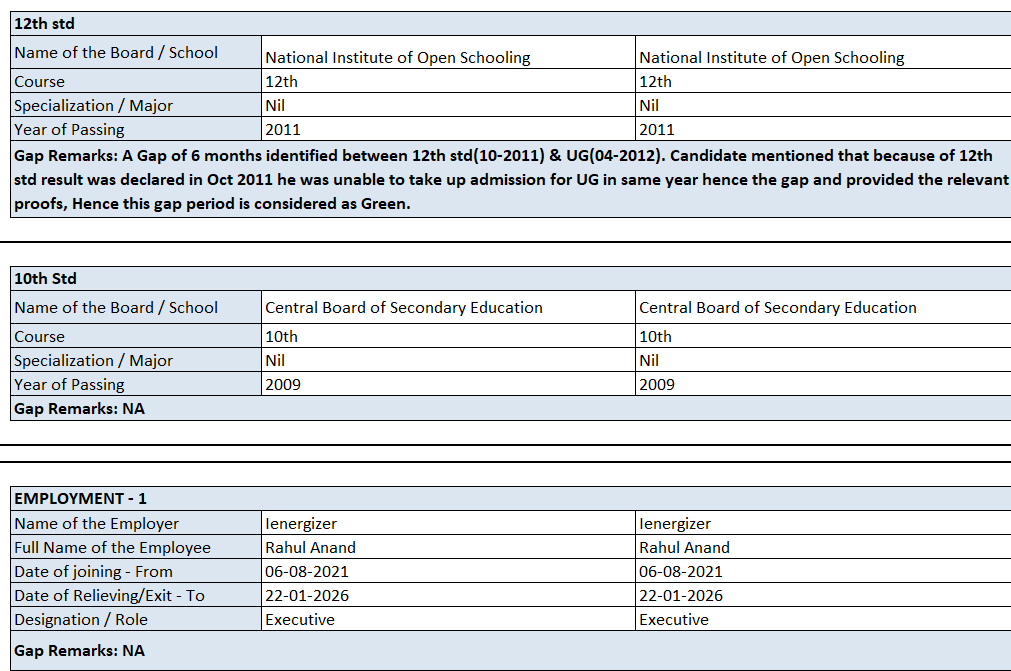Select the 'Designation / Role' label cell
This screenshot has width=1011, height=671.
80,620
